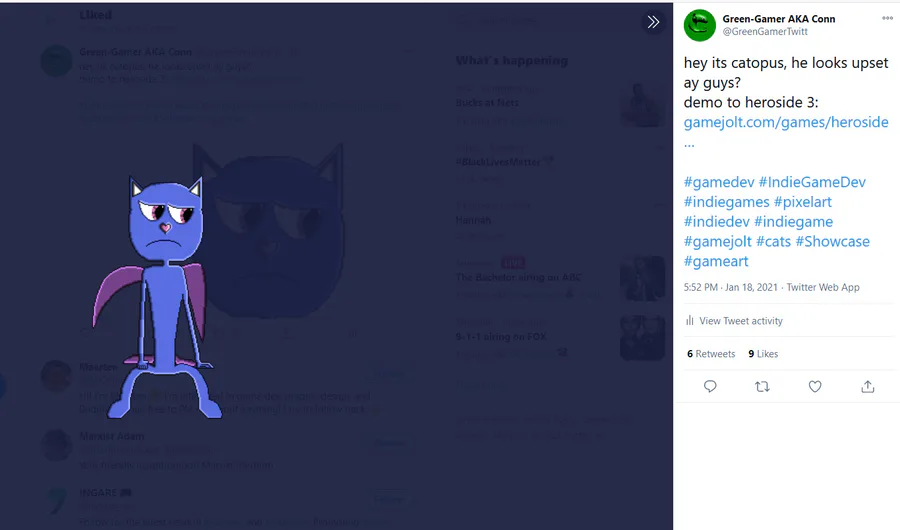The width and height of the screenshot is (900, 530).
Task: Click the share upload icon
Action: tap(867, 386)
